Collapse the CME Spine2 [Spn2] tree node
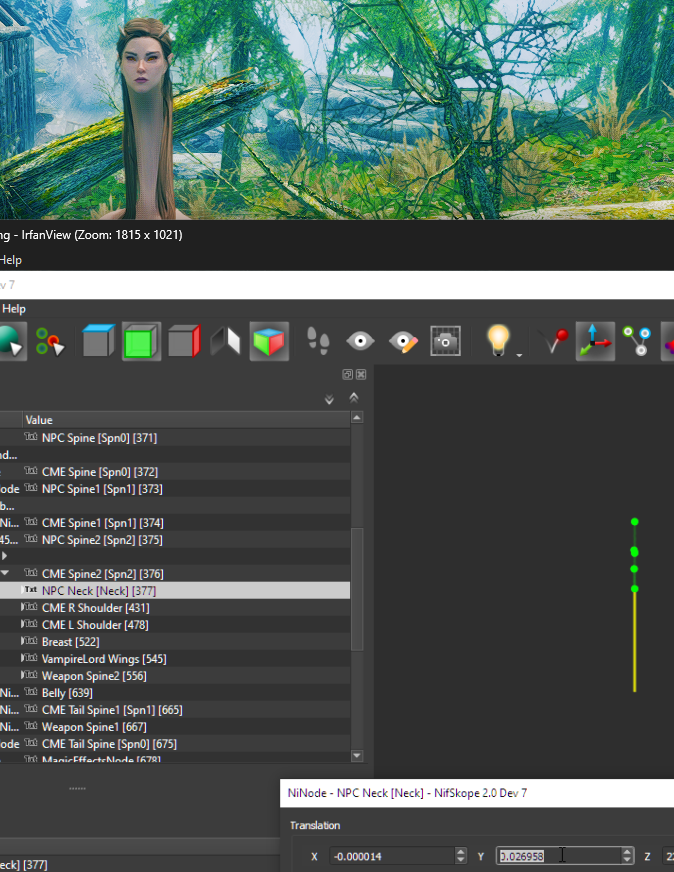This screenshot has width=674, height=872. tap(6, 574)
